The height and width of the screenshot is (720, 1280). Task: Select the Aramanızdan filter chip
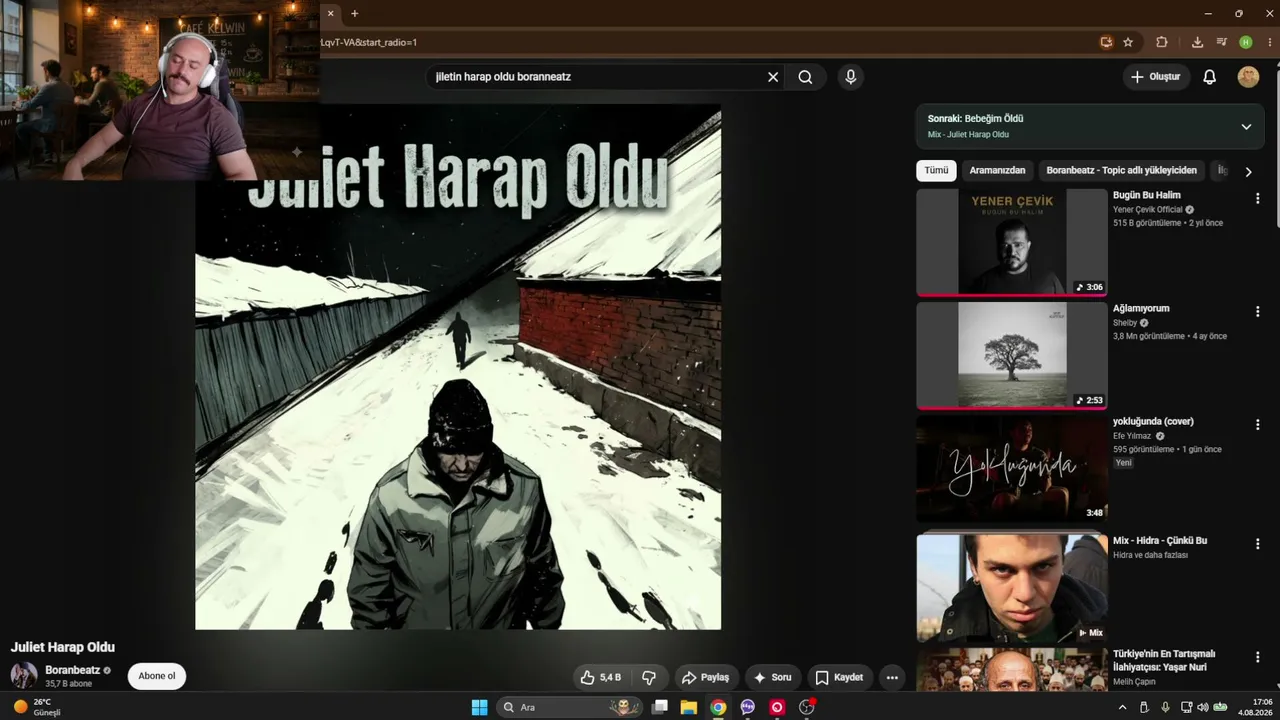click(x=997, y=171)
